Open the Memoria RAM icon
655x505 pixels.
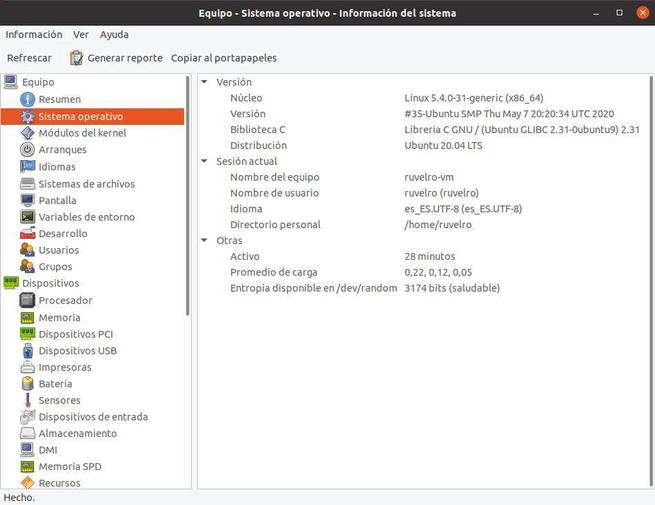(28, 317)
